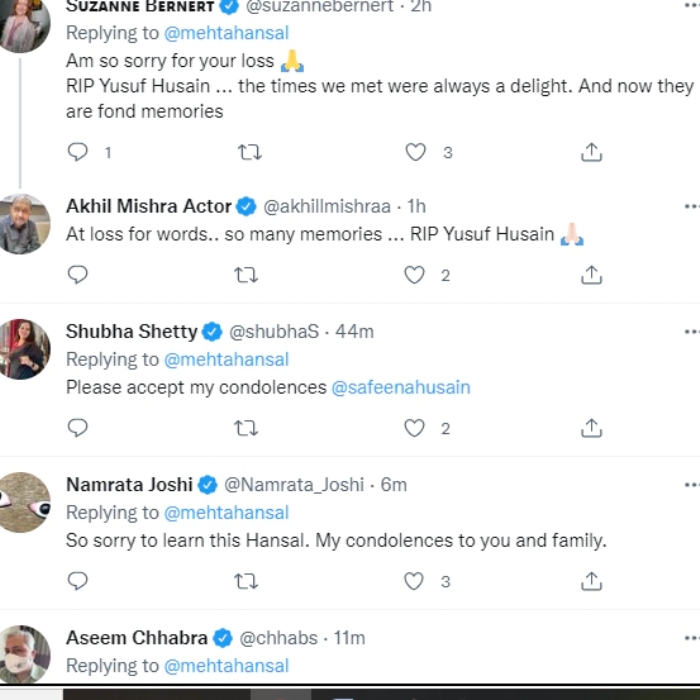Reply to Akhil Mishra Actor's tweet
Image resolution: width=700 pixels, height=700 pixels.
pos(78,275)
